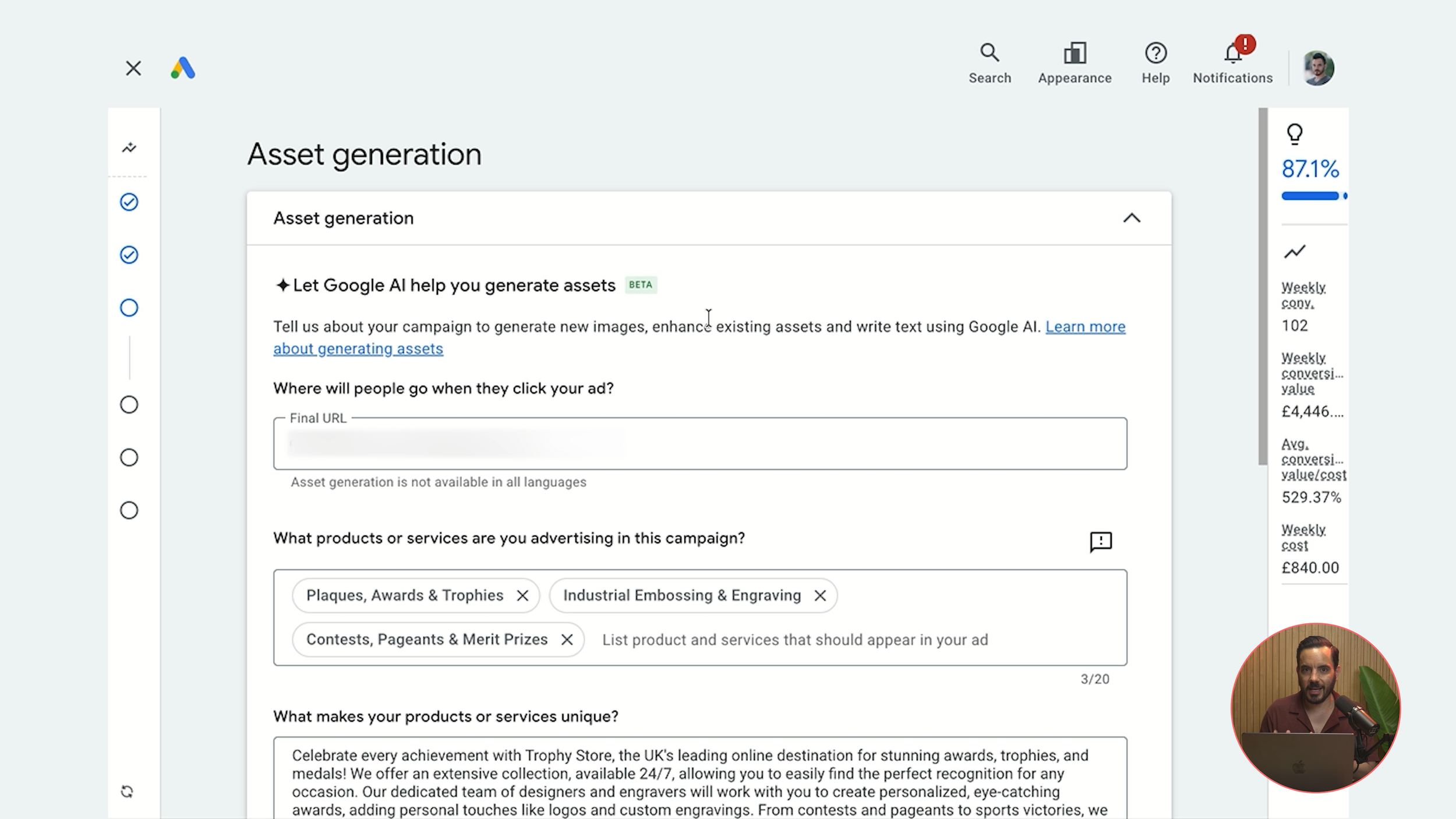The height and width of the screenshot is (819, 1456).
Task: Focus the Final URL input field
Action: click(700, 443)
